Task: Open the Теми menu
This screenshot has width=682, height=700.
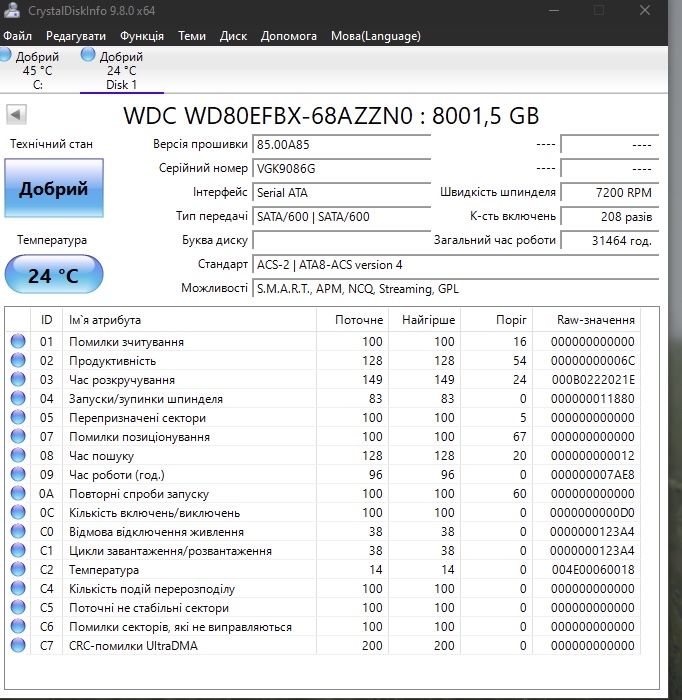Action: [x=192, y=36]
